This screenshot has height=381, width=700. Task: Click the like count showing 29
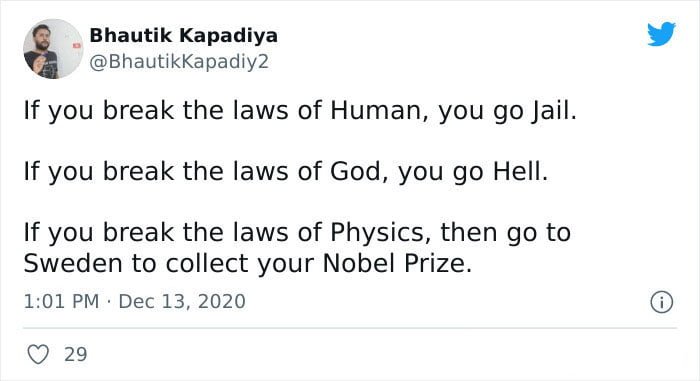pos(76,354)
